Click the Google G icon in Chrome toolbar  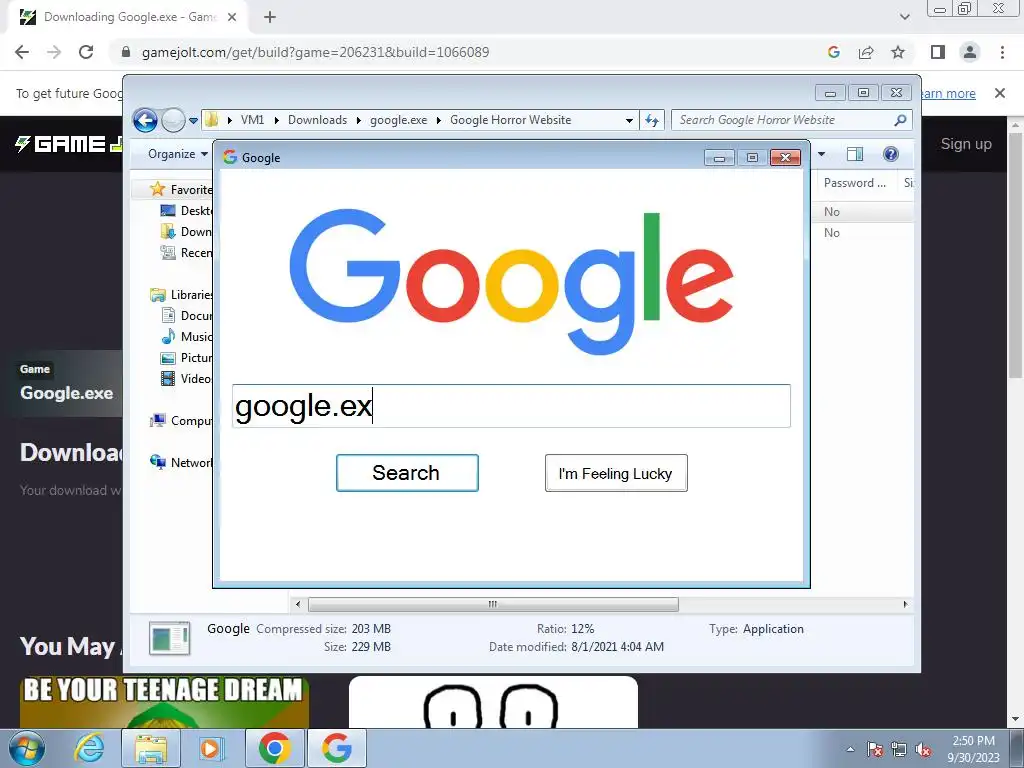[x=834, y=52]
